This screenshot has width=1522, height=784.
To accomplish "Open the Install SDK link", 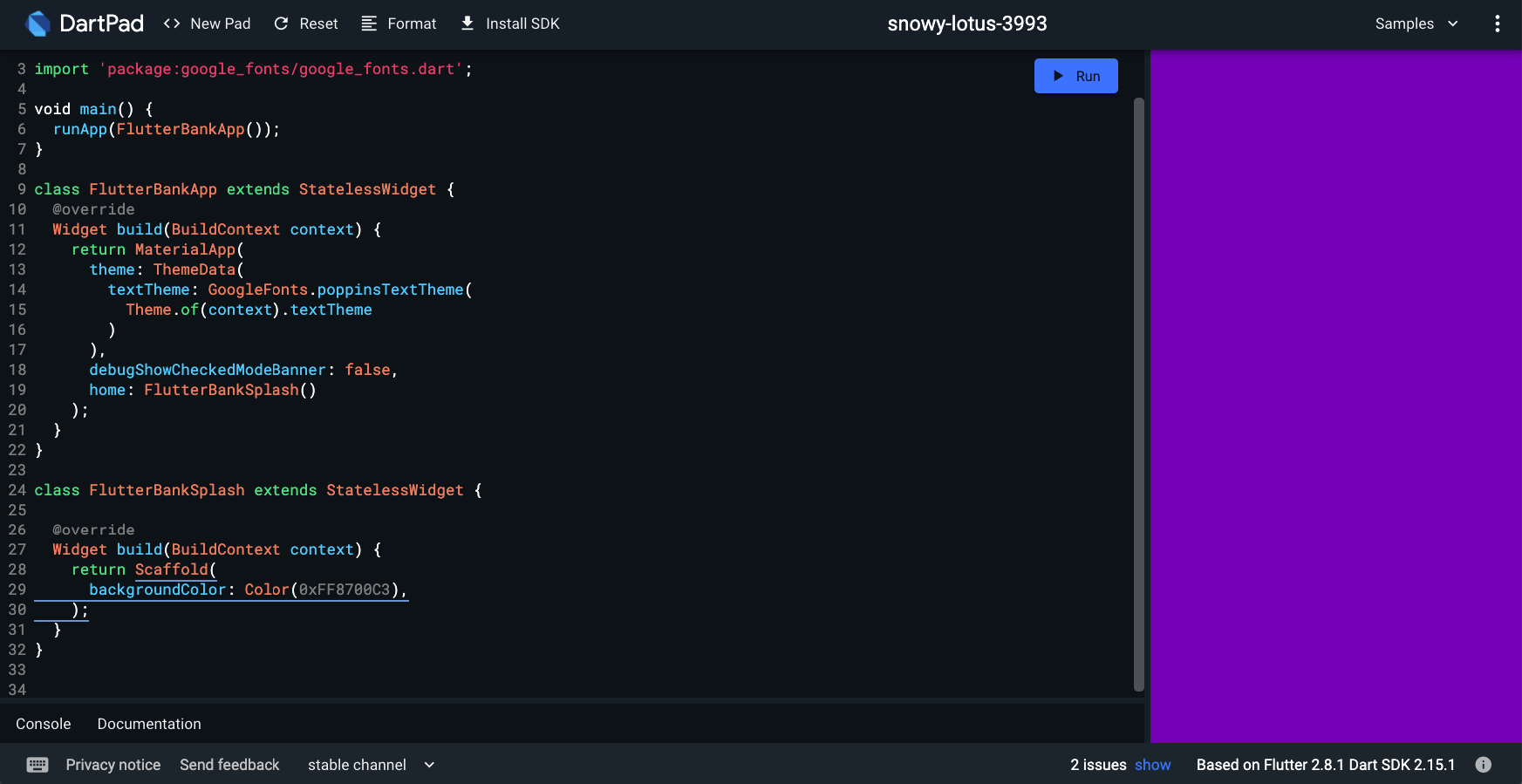I will click(511, 24).
